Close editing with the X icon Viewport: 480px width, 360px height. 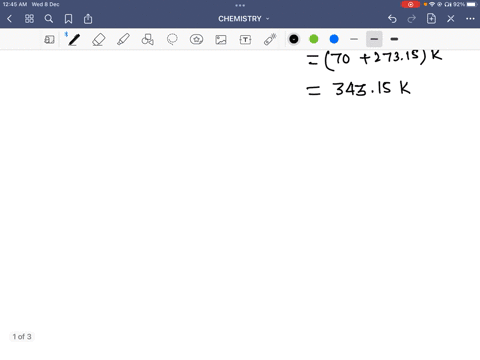pos(451,19)
